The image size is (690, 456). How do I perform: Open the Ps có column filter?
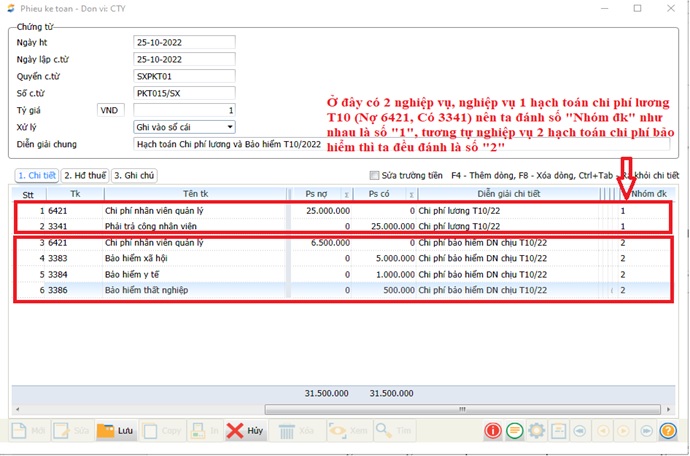(410, 194)
